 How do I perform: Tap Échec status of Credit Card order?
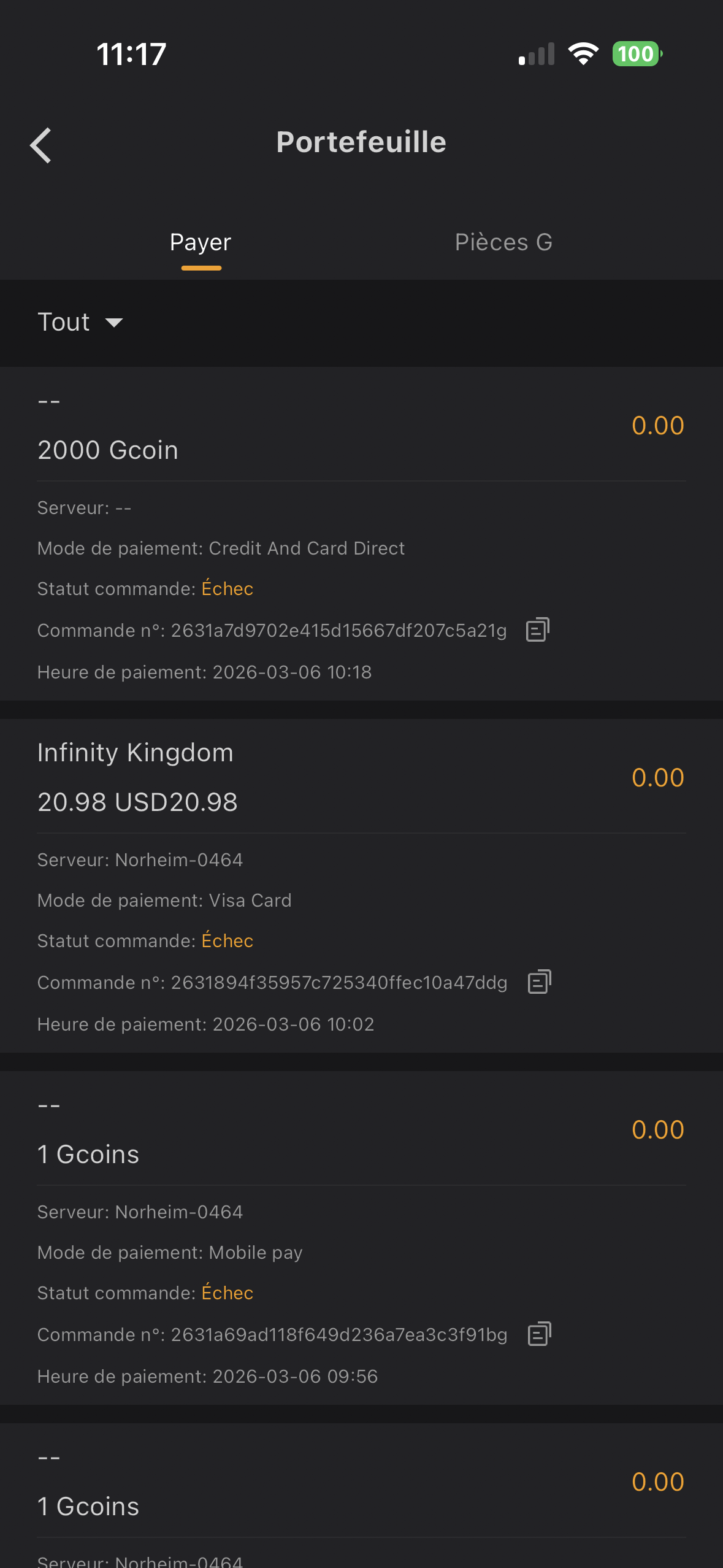(228, 589)
